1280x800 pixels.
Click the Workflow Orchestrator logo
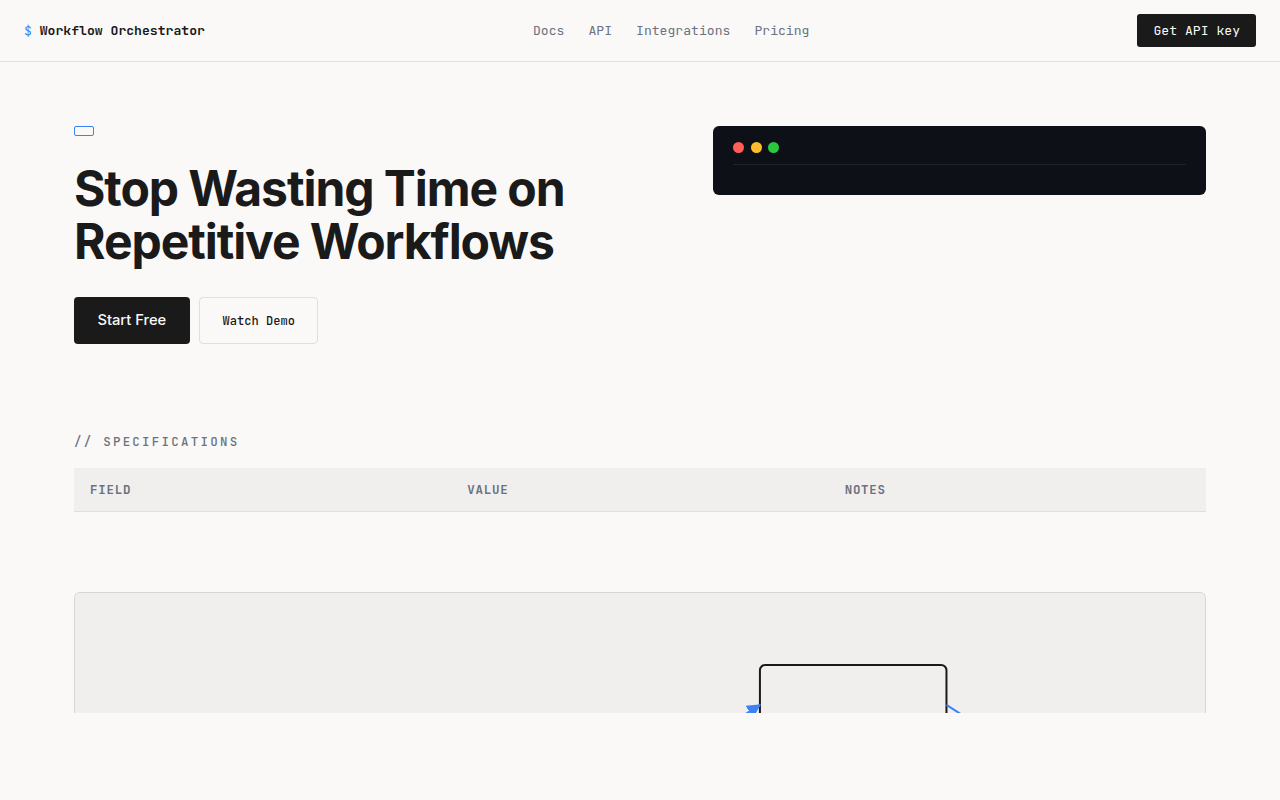(x=114, y=31)
